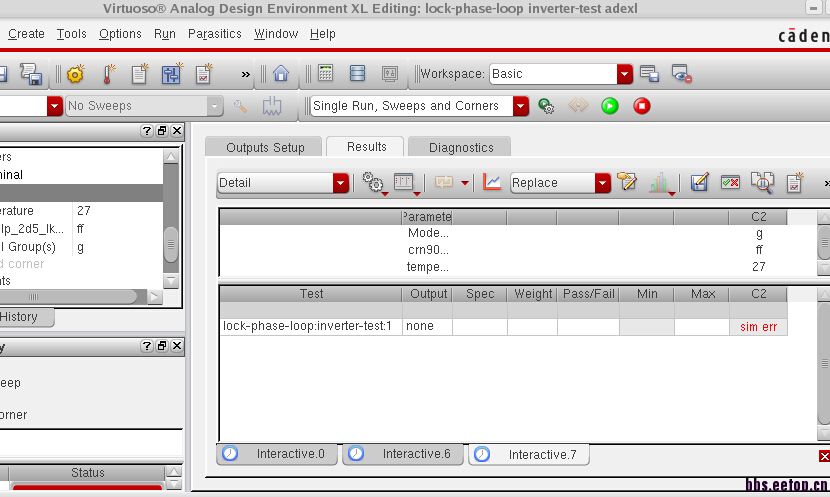Open the red dropdown arrow left of No Sweeps
The height and width of the screenshot is (497, 830).
(x=55, y=106)
